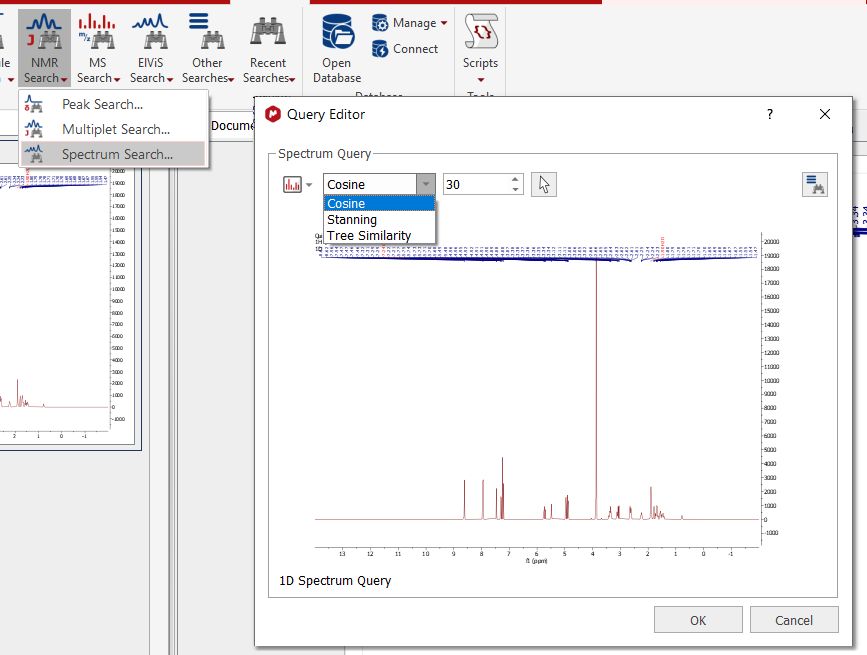Click the '1D Spectrum Query' label
This screenshot has width=867, height=655.
pos(335,581)
